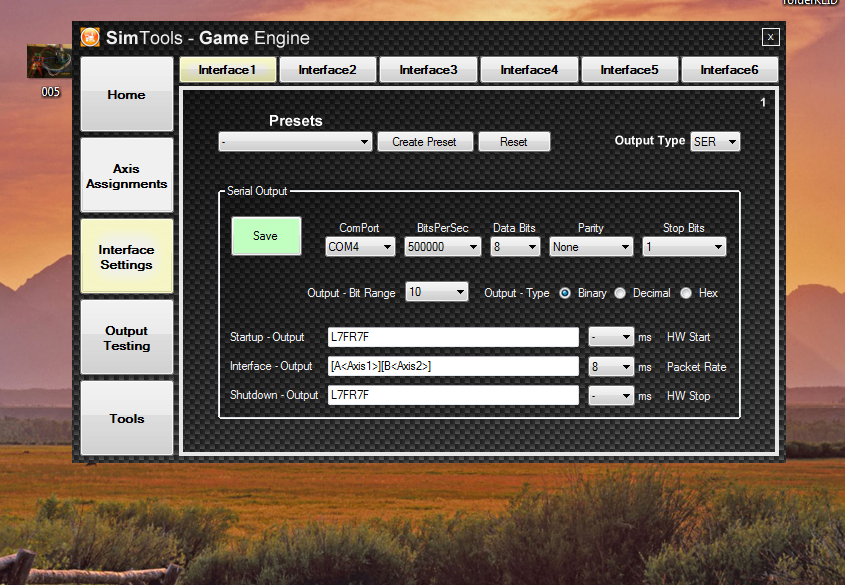Click the 'HW Stop' label

688,396
